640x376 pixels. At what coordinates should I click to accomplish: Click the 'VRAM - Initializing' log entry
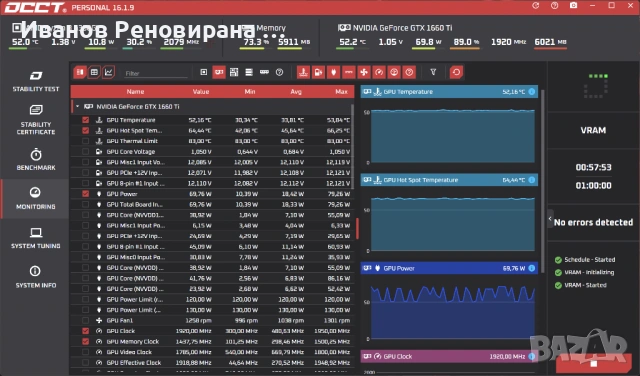tap(584, 272)
